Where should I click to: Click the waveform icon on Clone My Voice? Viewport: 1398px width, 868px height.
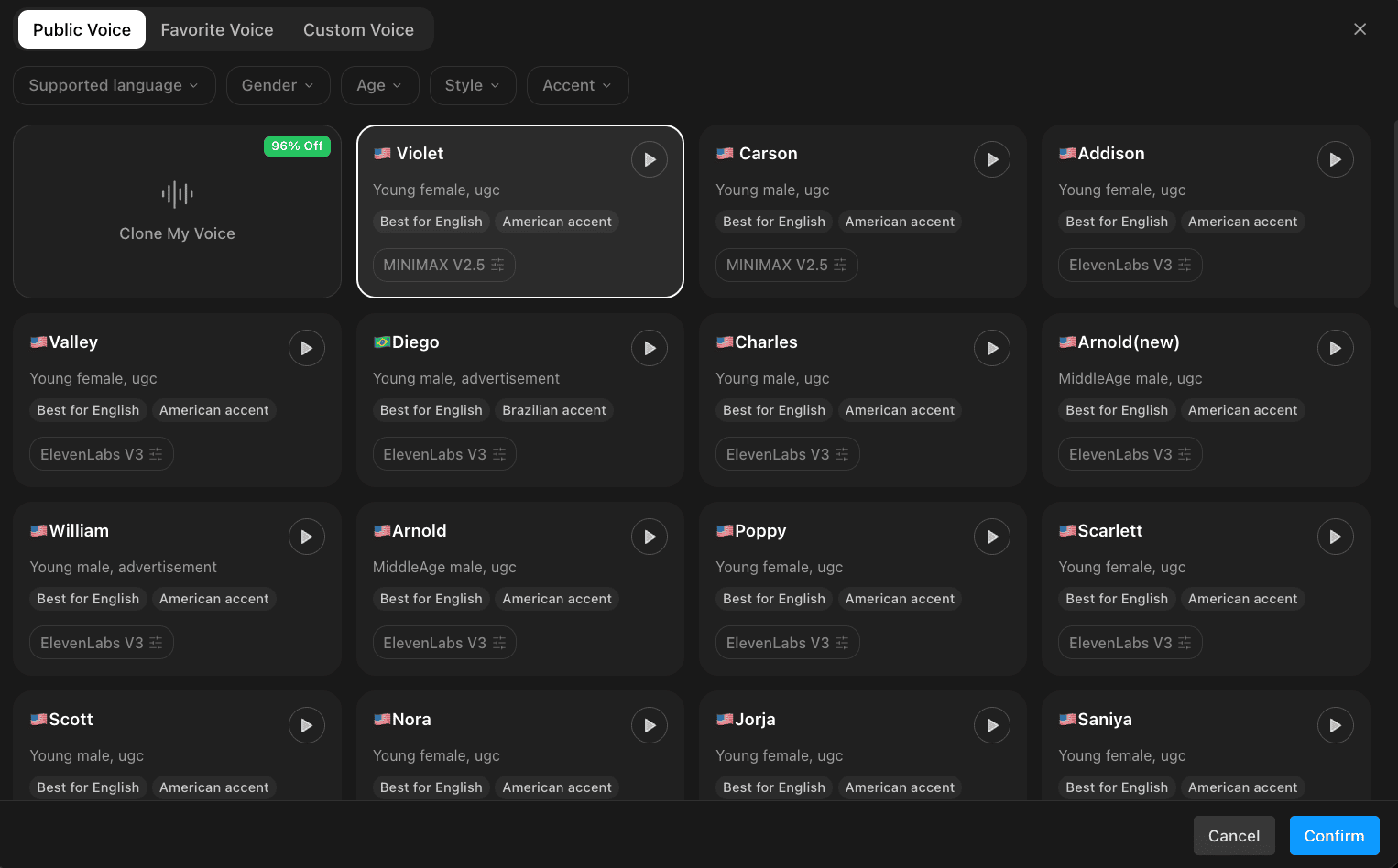tap(177, 194)
